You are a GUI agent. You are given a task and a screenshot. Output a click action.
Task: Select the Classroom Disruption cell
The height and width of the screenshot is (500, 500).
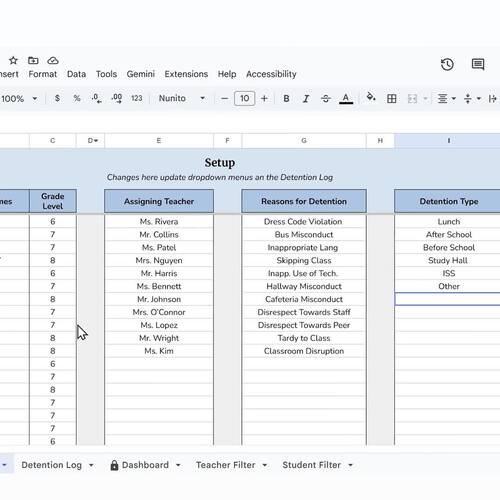click(304, 351)
